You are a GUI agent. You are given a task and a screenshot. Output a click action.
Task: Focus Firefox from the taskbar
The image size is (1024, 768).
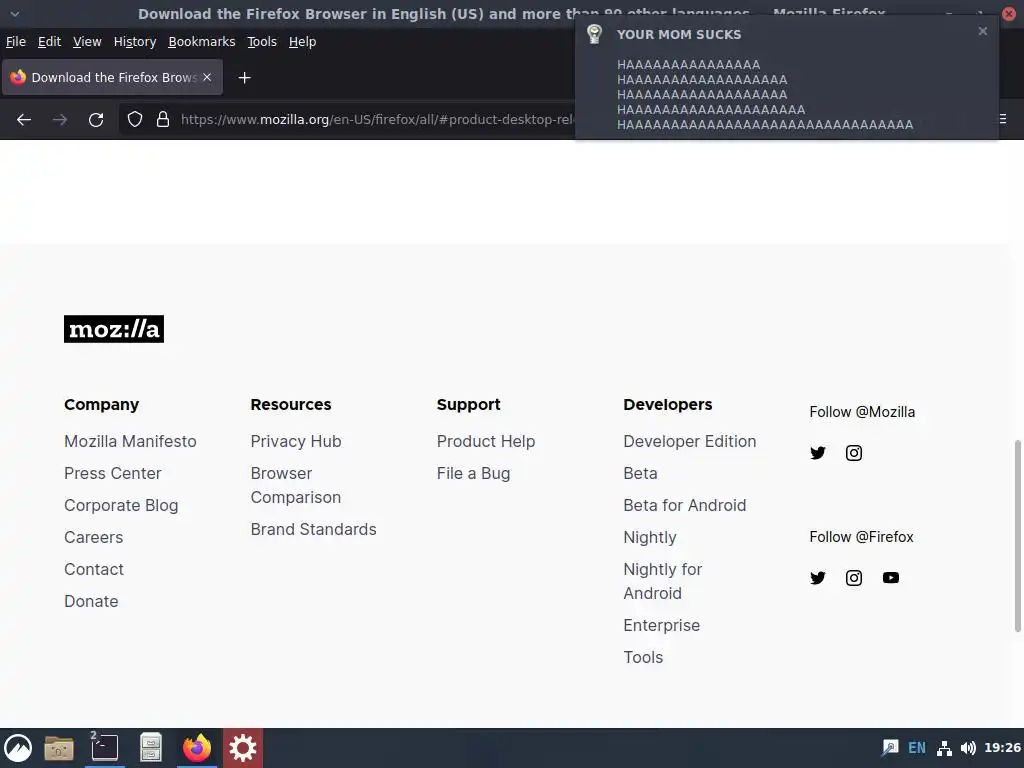click(x=197, y=748)
